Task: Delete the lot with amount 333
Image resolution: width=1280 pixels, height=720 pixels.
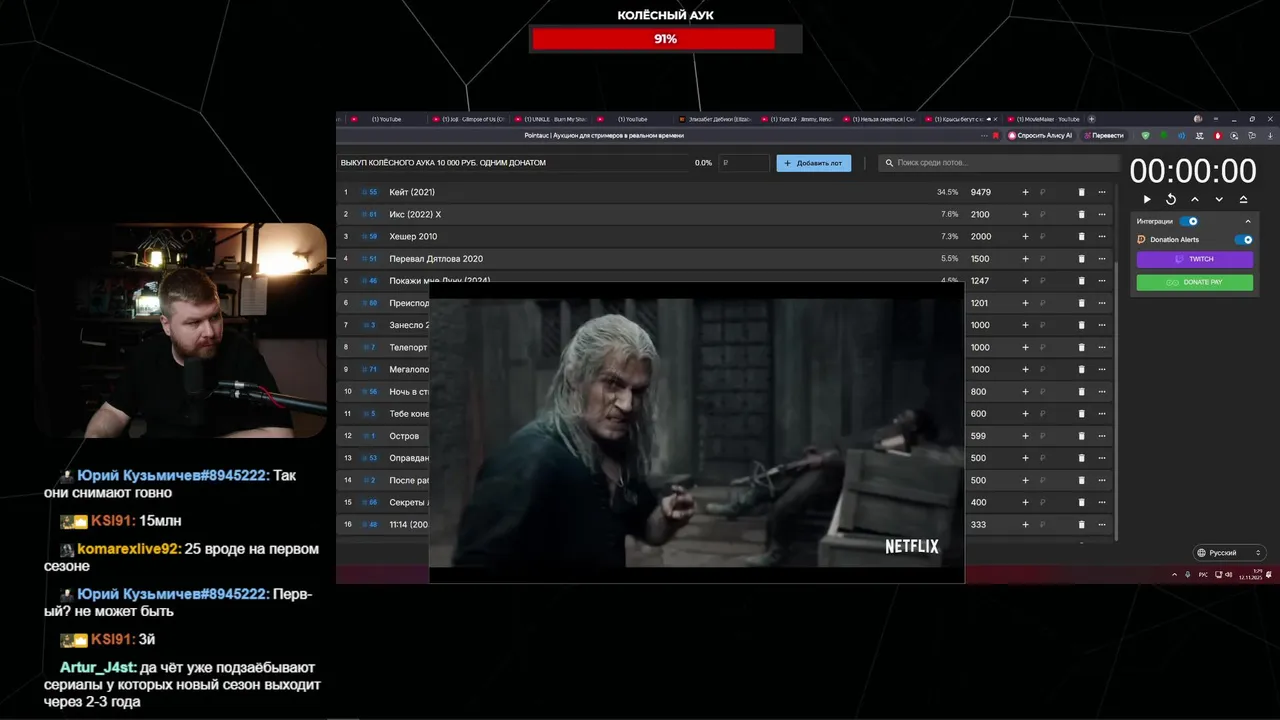Action: pyautogui.click(x=1081, y=525)
